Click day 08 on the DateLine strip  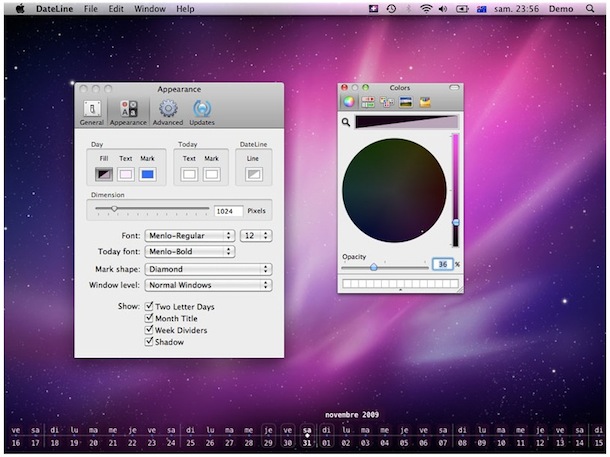coord(462,443)
